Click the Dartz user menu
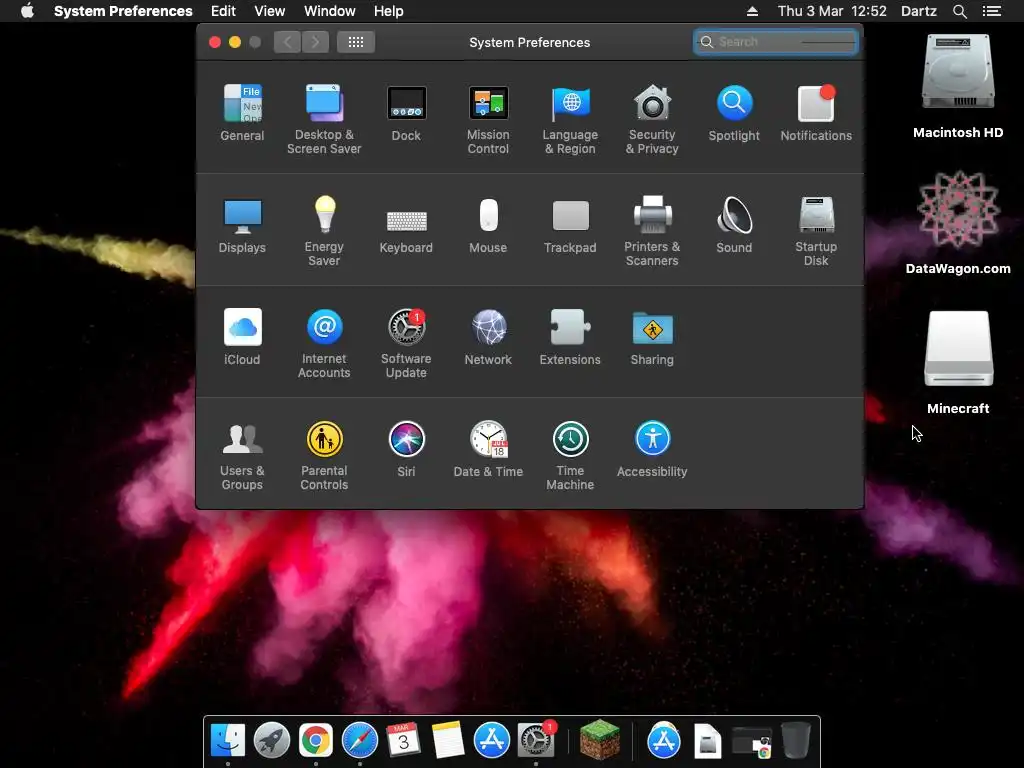This screenshot has width=1024, height=768. coord(919,11)
